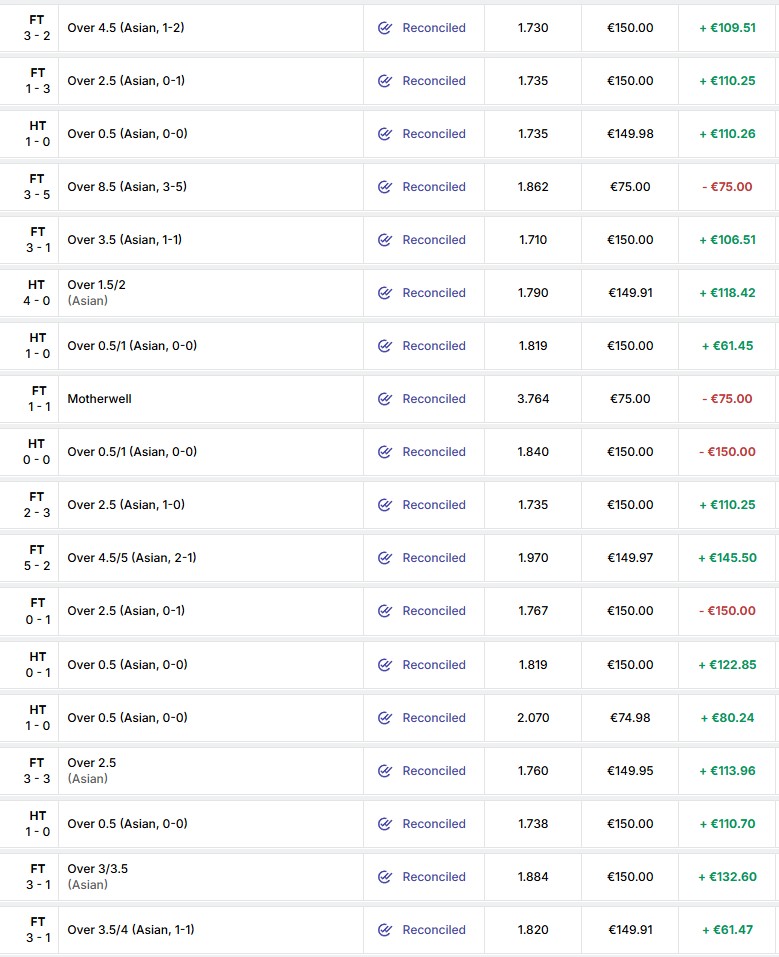Click the reconciled icon beside odds 2.070

click(385, 718)
